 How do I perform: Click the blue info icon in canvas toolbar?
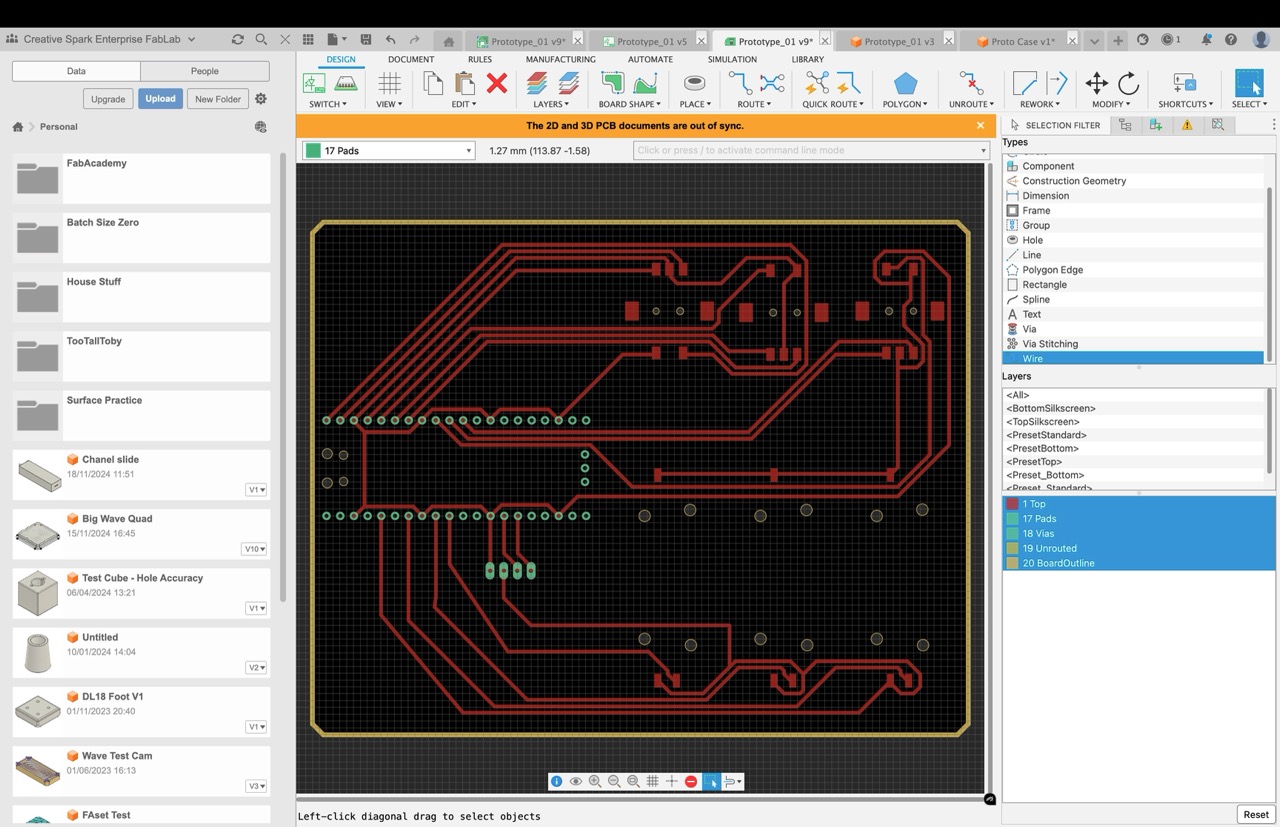(x=557, y=781)
